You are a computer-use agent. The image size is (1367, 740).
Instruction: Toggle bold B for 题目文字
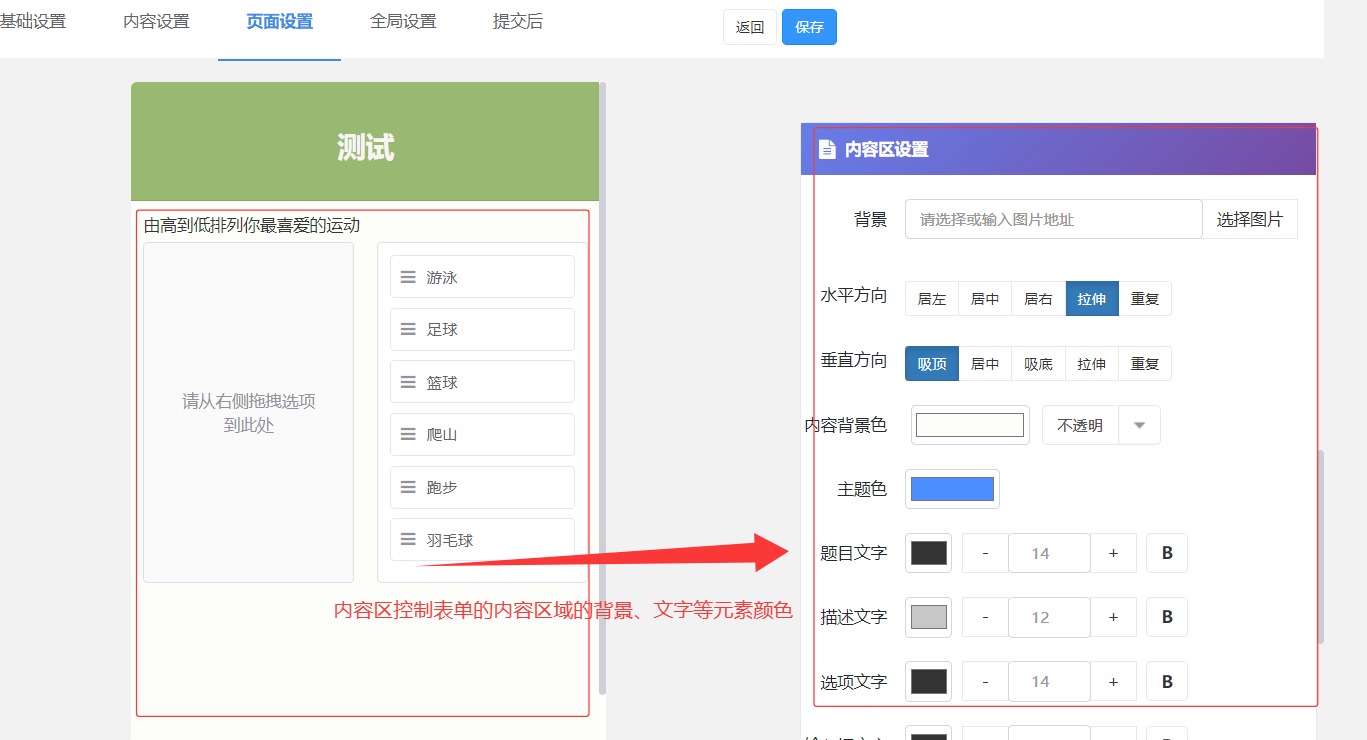tap(1166, 553)
